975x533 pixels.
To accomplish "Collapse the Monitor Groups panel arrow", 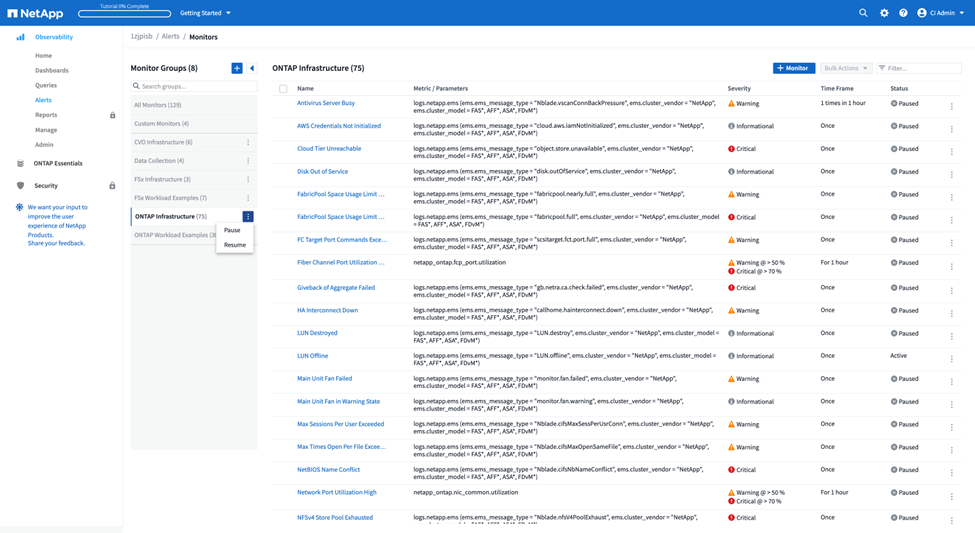I will pos(252,68).
